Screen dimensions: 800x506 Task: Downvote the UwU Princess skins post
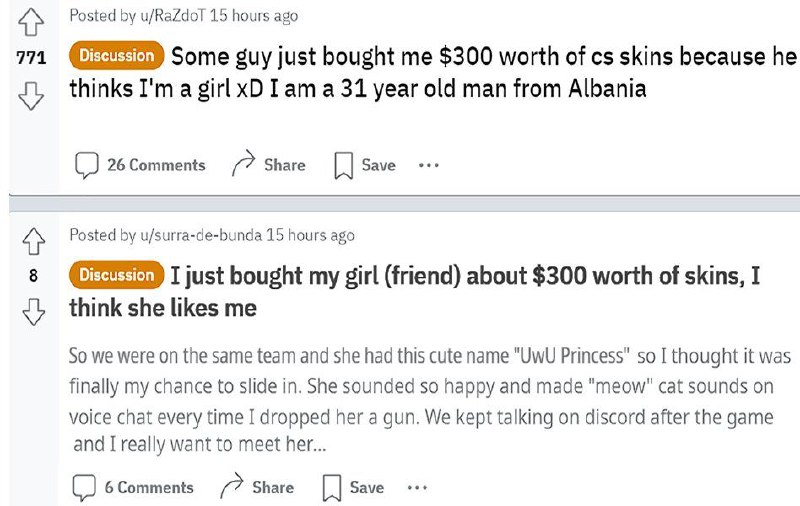[x=32, y=314]
